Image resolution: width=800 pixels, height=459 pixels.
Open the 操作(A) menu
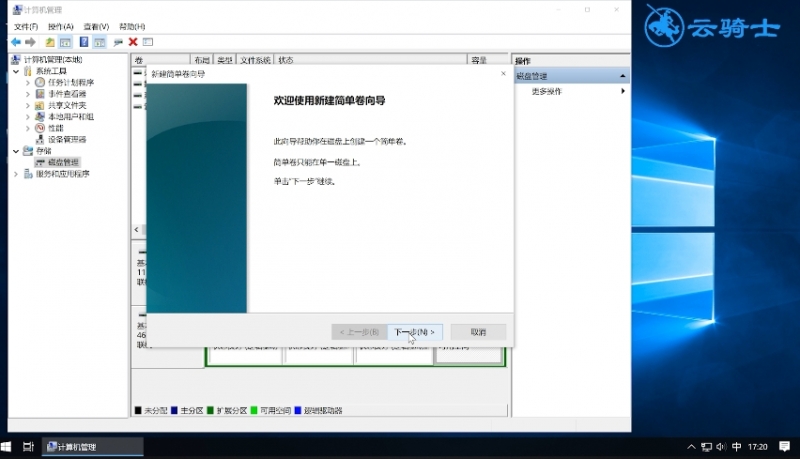[61, 27]
